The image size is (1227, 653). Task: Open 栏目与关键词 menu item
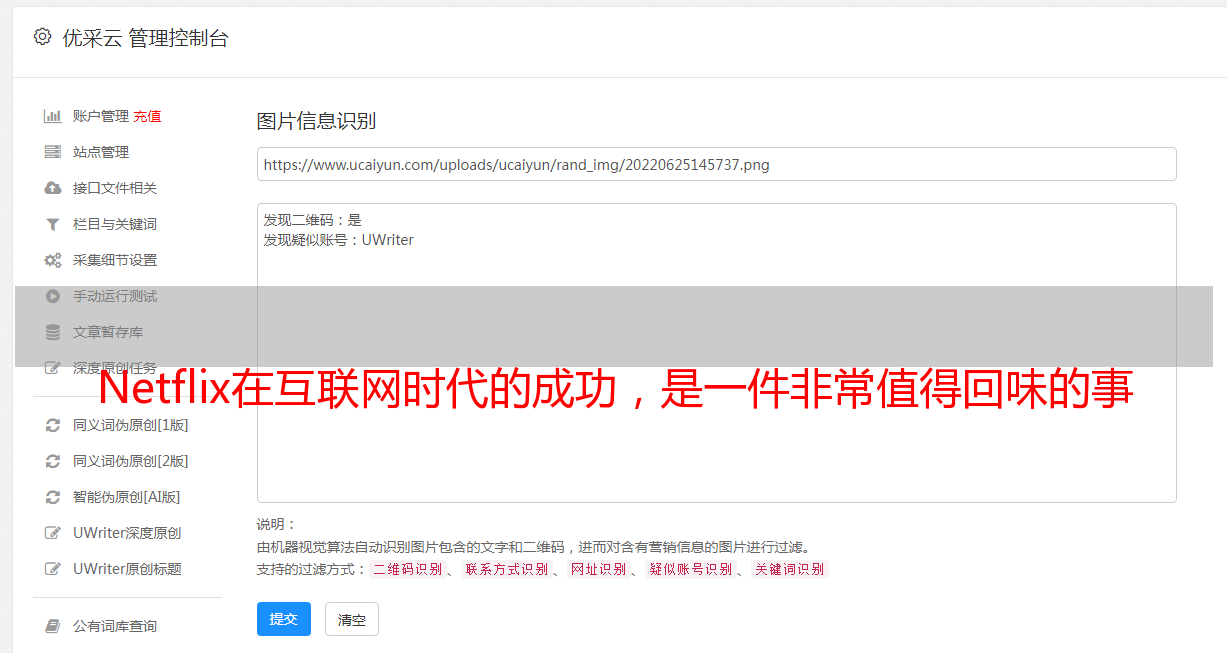(x=115, y=224)
